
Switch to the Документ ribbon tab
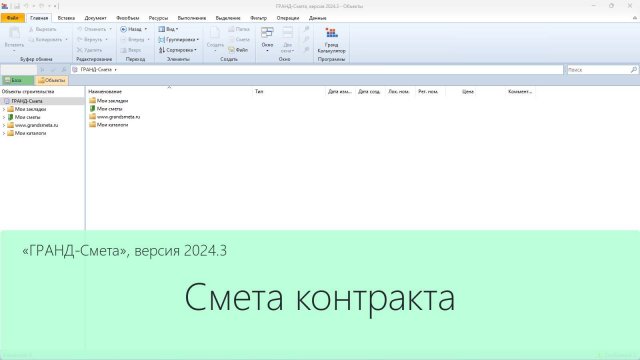tap(96, 18)
